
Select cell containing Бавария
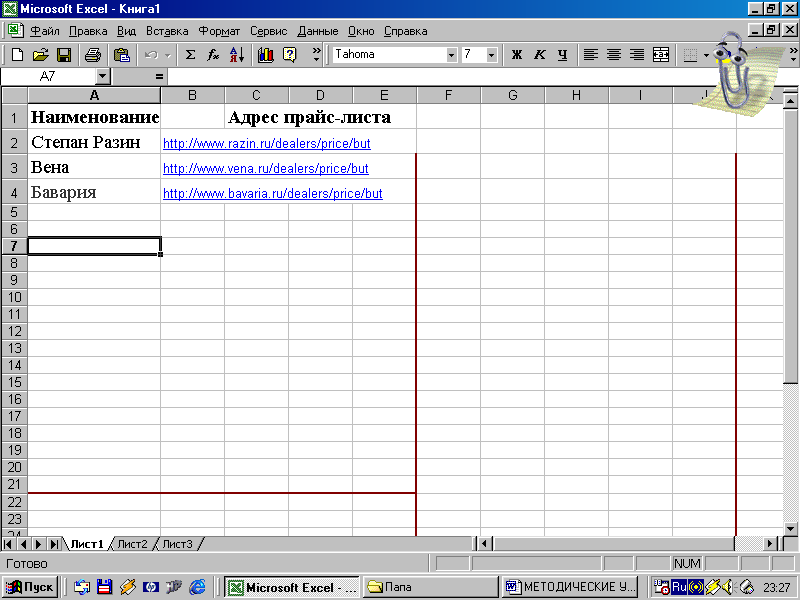tap(94, 192)
